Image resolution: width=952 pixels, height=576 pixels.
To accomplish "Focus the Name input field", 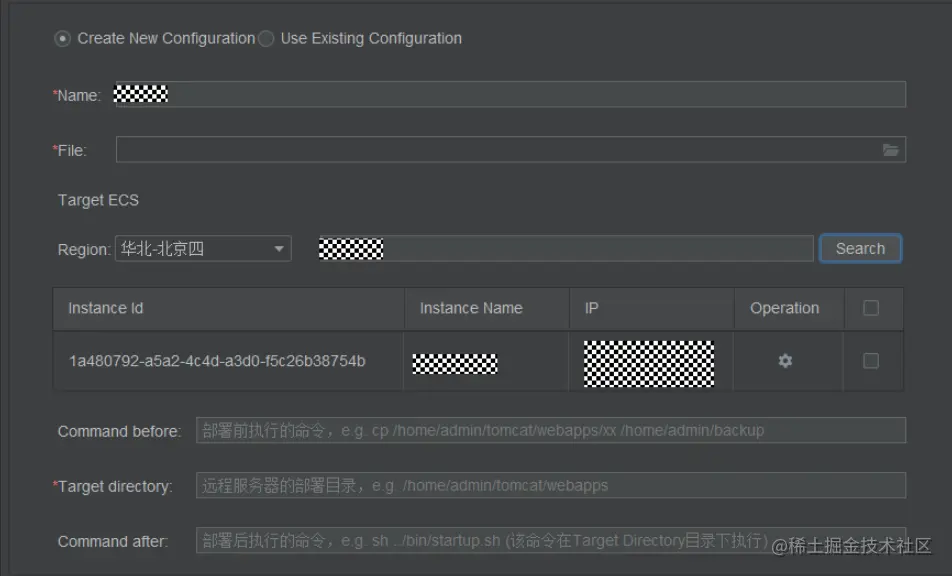I will click(x=511, y=95).
